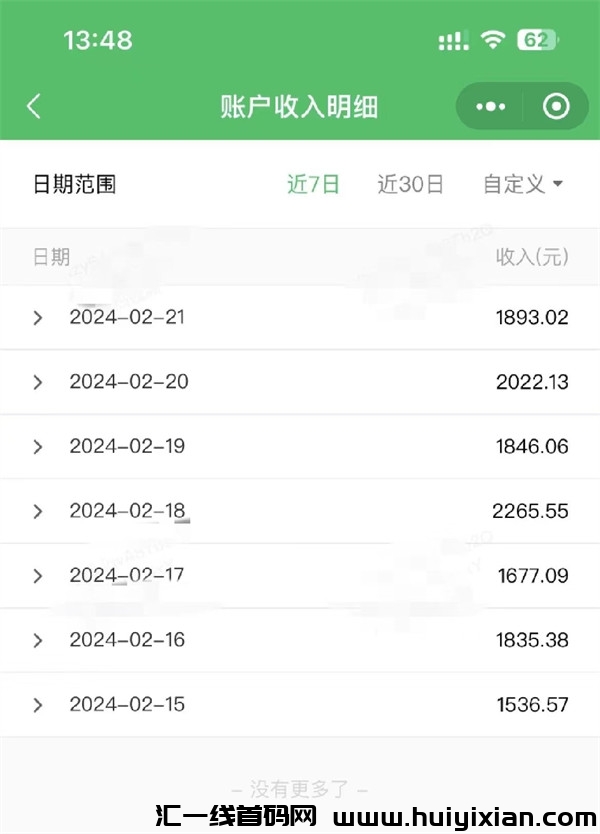Viewport: 600px width, 834px height.
Task: Open the 自定义 date range dropdown
Action: [523, 184]
